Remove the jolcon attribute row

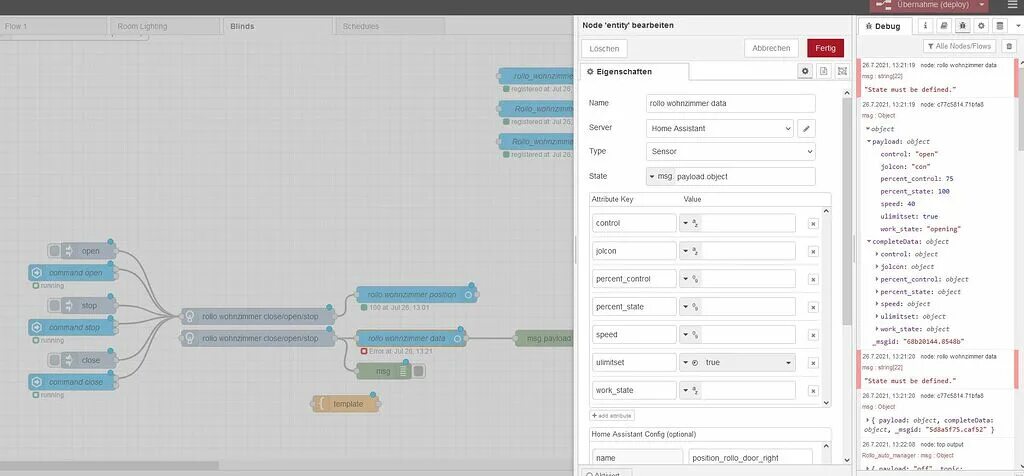tap(813, 251)
